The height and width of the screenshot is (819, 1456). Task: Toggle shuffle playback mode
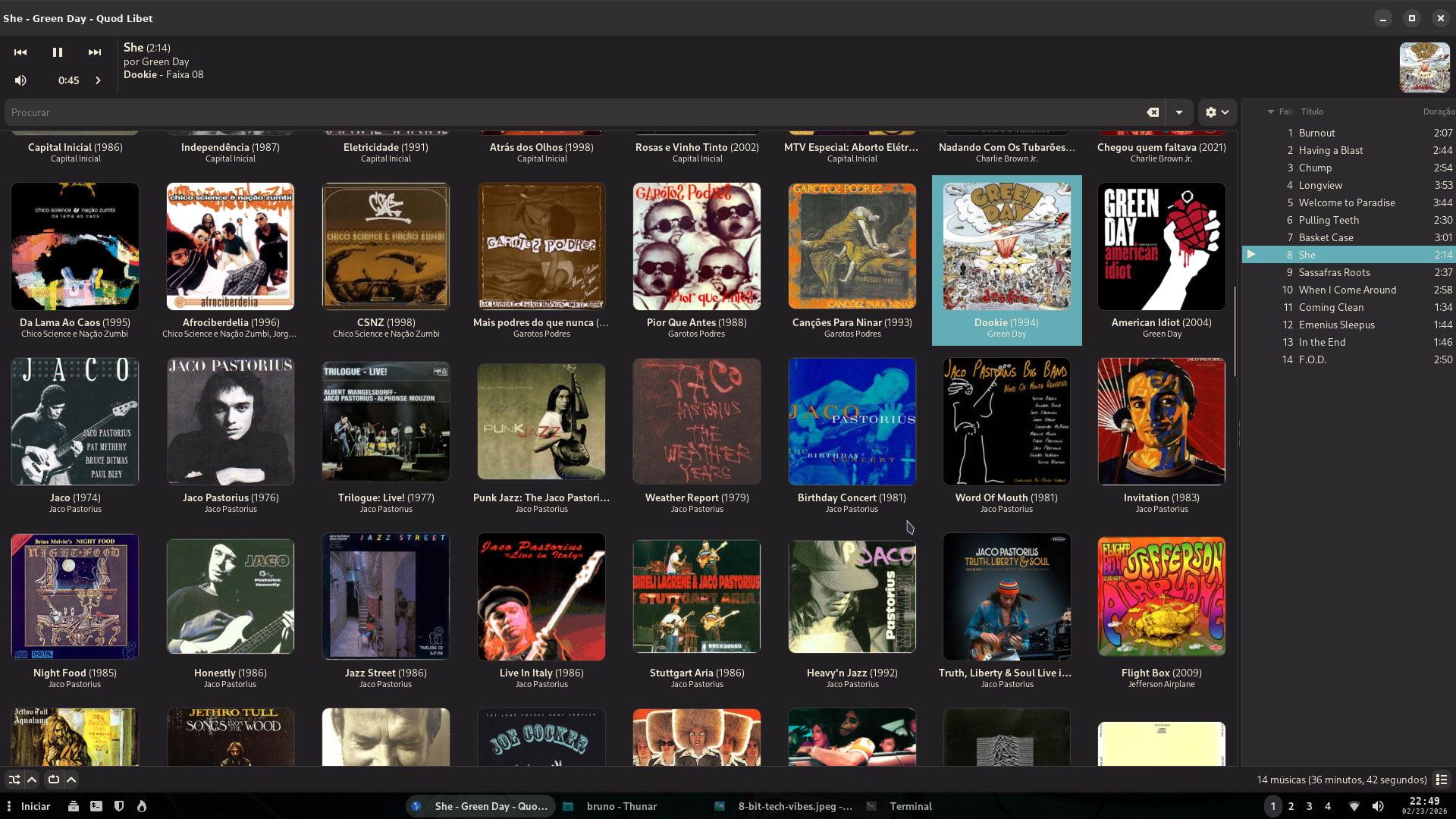(x=14, y=780)
